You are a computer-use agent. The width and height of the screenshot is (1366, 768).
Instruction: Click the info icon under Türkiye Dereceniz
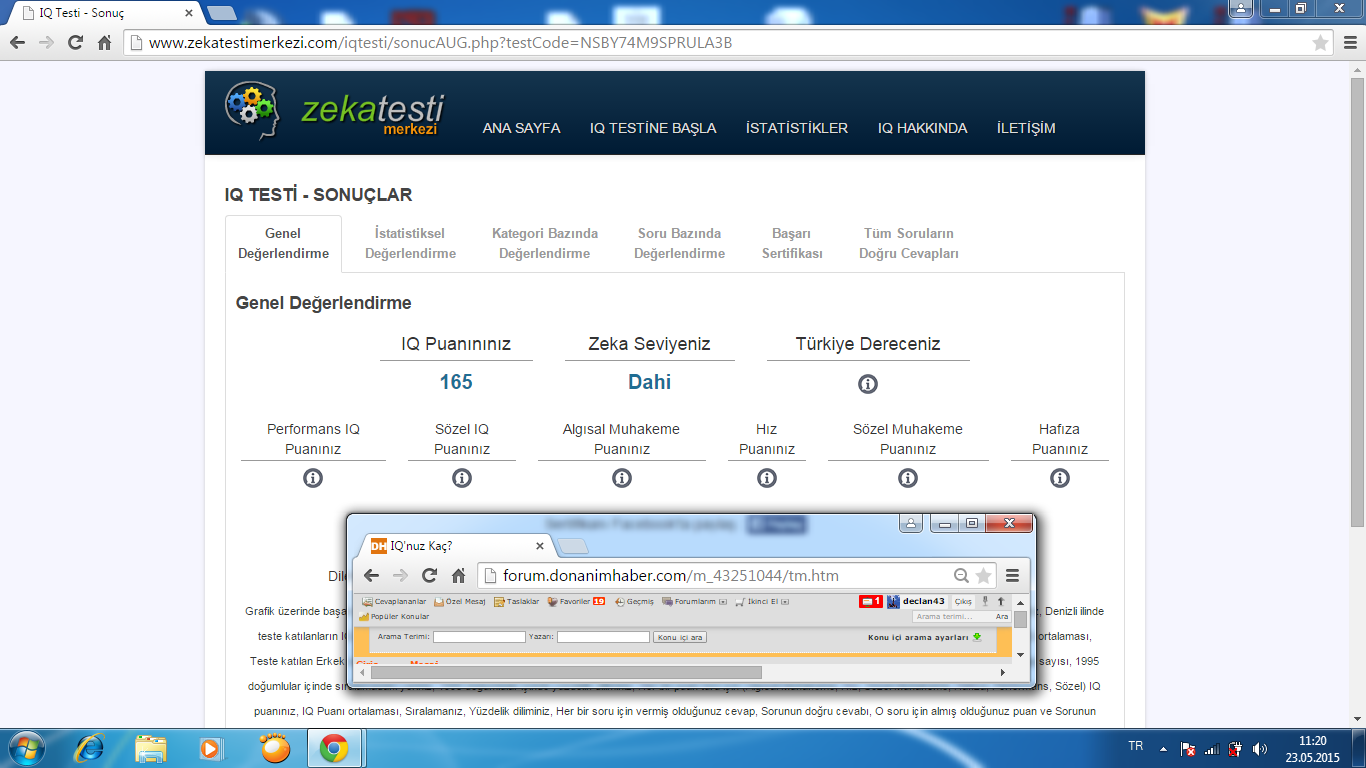(868, 384)
